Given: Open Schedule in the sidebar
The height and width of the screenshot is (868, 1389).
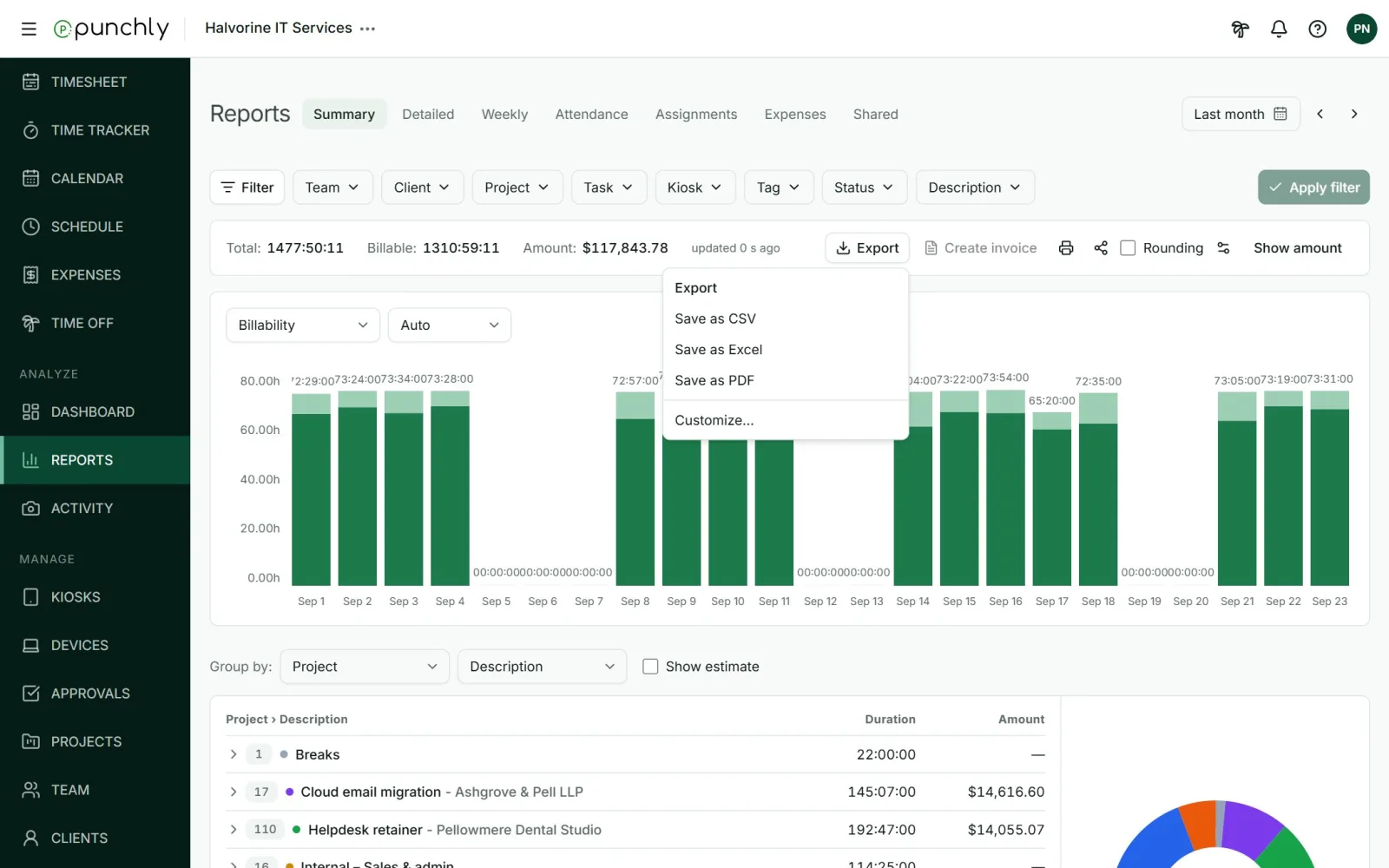Looking at the screenshot, I should coord(95,227).
